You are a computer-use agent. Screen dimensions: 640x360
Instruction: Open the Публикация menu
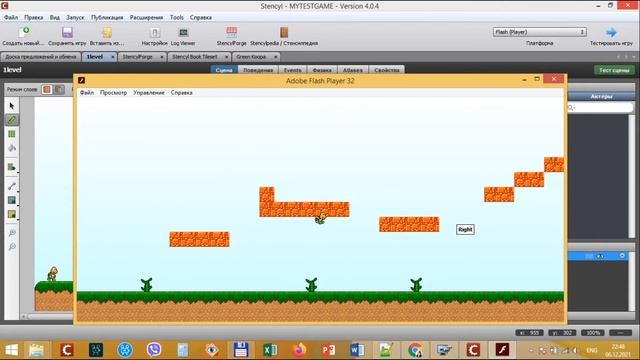pos(107,18)
